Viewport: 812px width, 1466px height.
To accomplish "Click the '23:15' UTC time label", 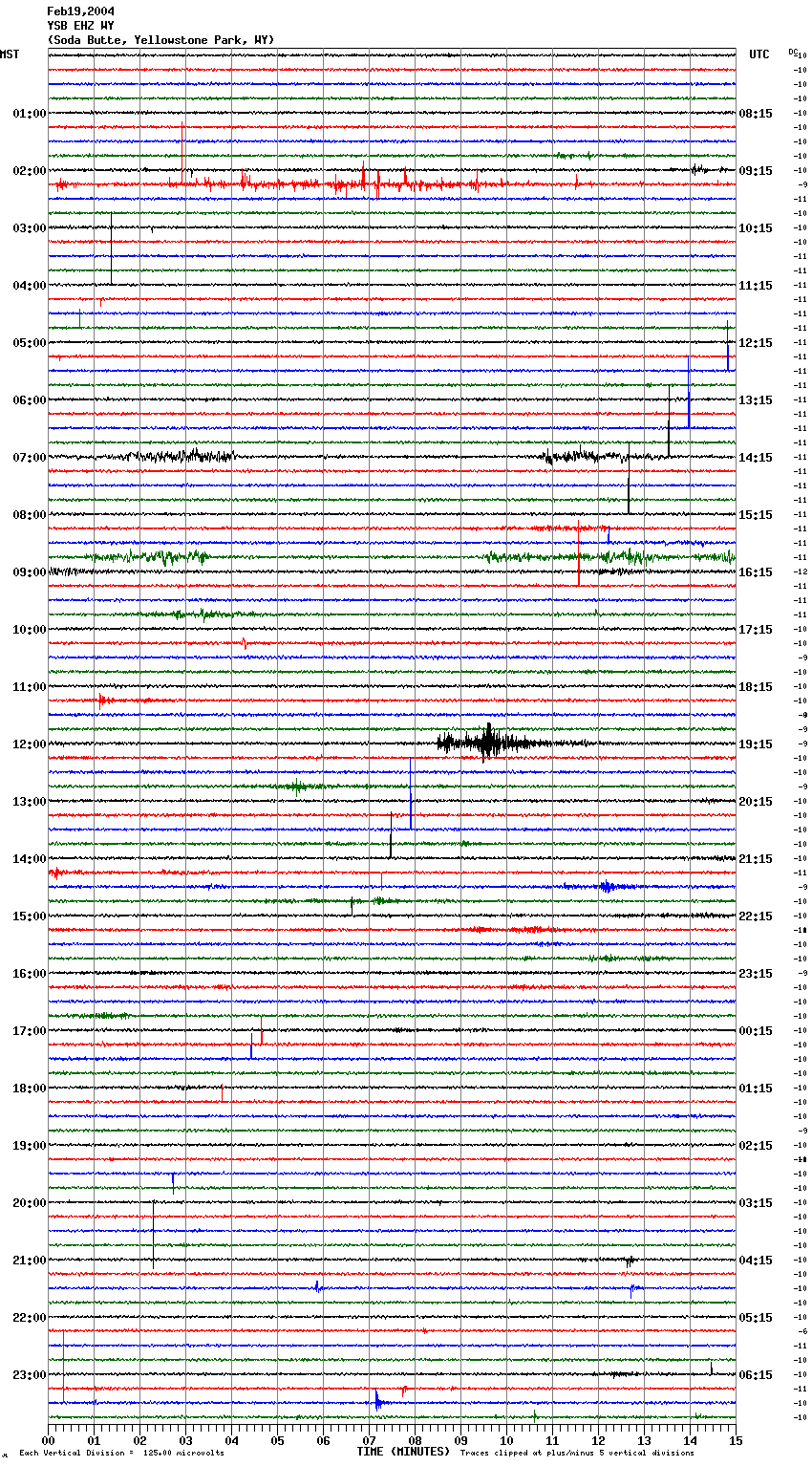I will [756, 974].
